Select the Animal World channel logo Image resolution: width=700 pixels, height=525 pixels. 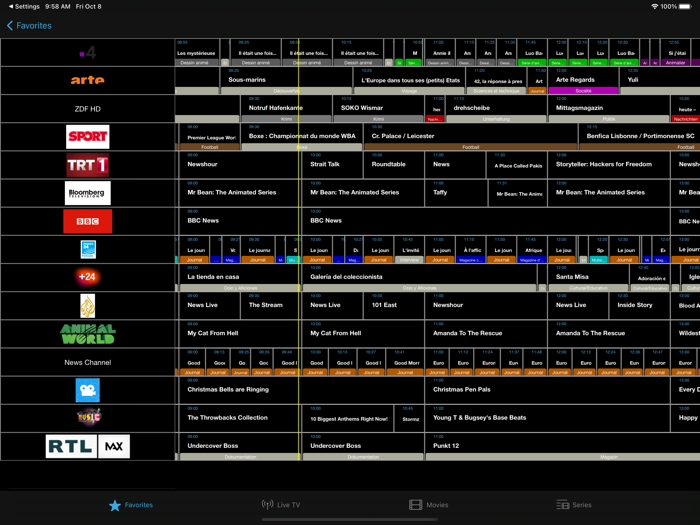click(x=88, y=333)
